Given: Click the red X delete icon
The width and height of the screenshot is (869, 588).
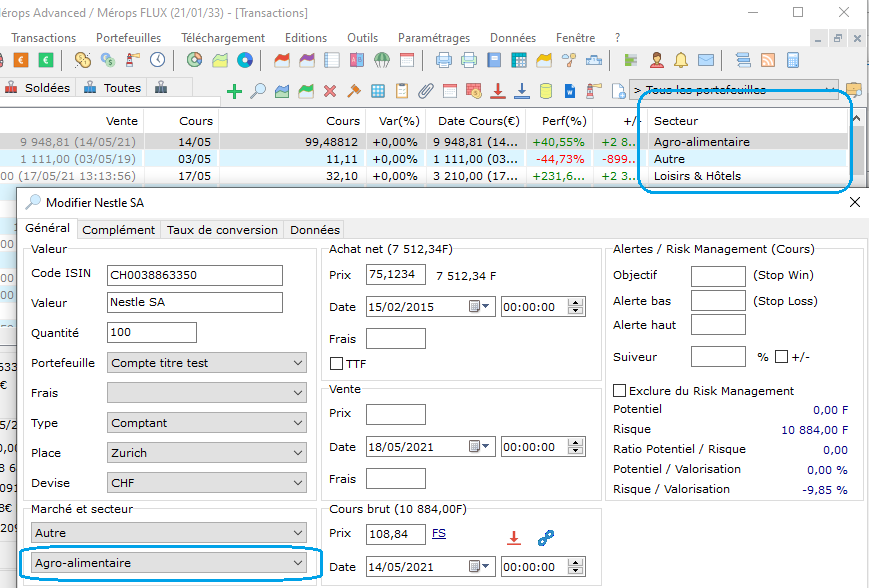Looking at the screenshot, I should click(x=330, y=91).
